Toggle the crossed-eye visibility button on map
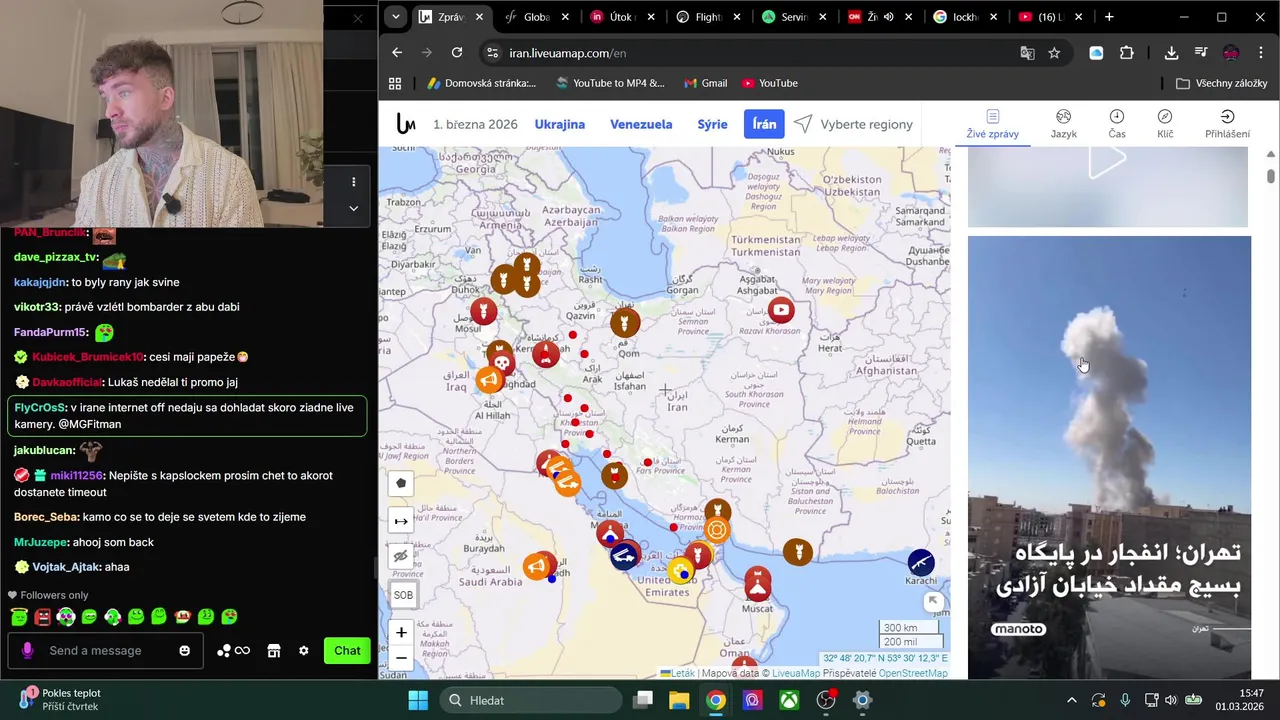The width and height of the screenshot is (1280, 720). 401,556
